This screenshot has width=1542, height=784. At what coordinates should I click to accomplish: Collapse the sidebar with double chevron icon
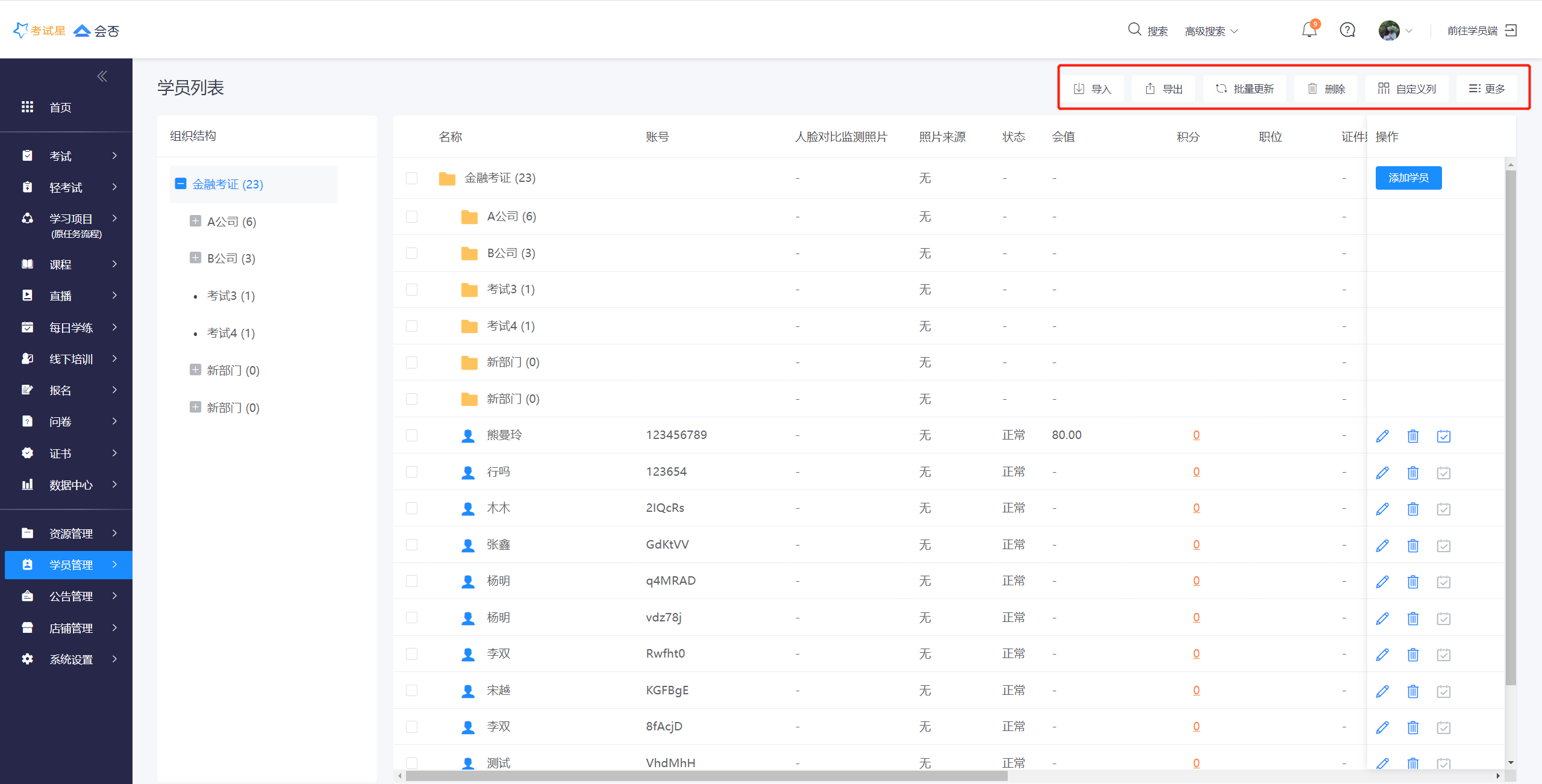(102, 76)
